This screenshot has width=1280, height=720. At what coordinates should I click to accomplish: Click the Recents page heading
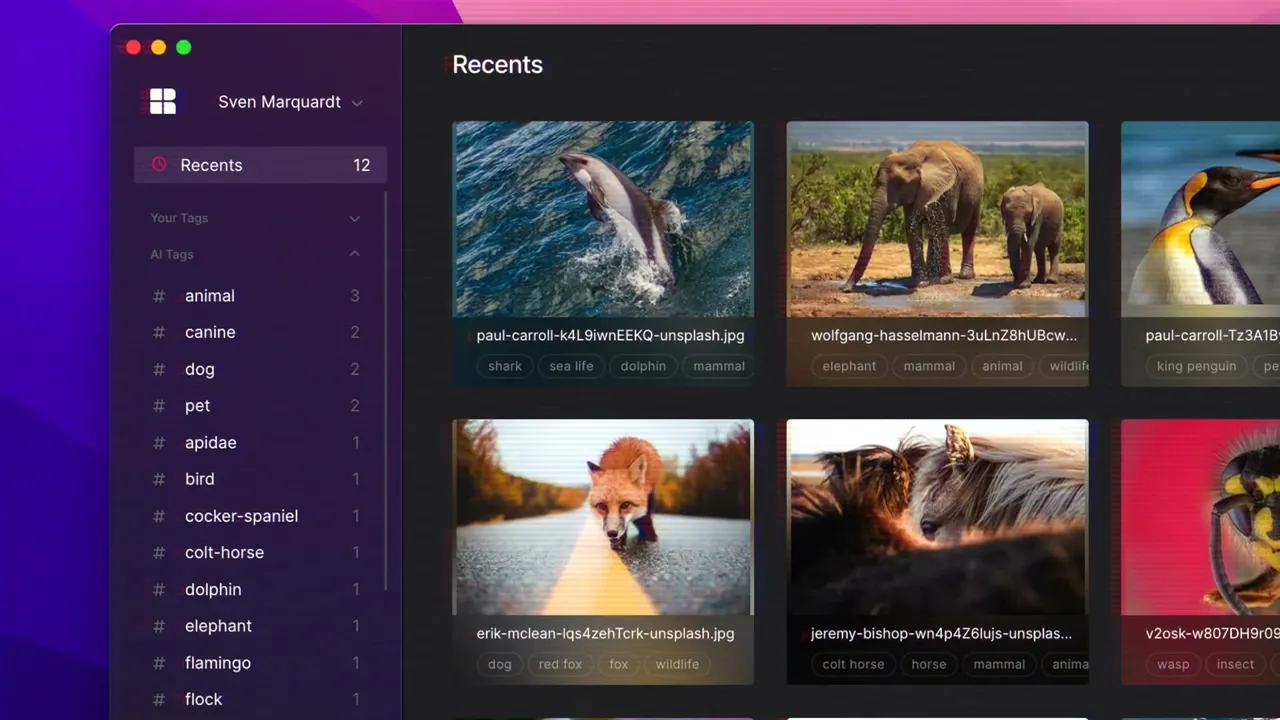(x=497, y=65)
